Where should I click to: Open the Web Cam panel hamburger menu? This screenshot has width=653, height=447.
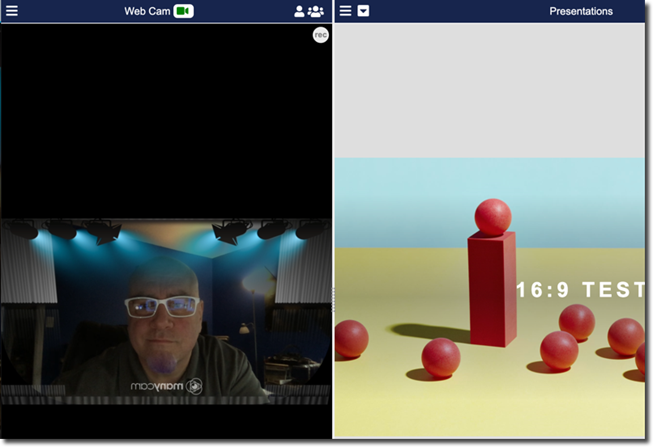click(x=11, y=11)
